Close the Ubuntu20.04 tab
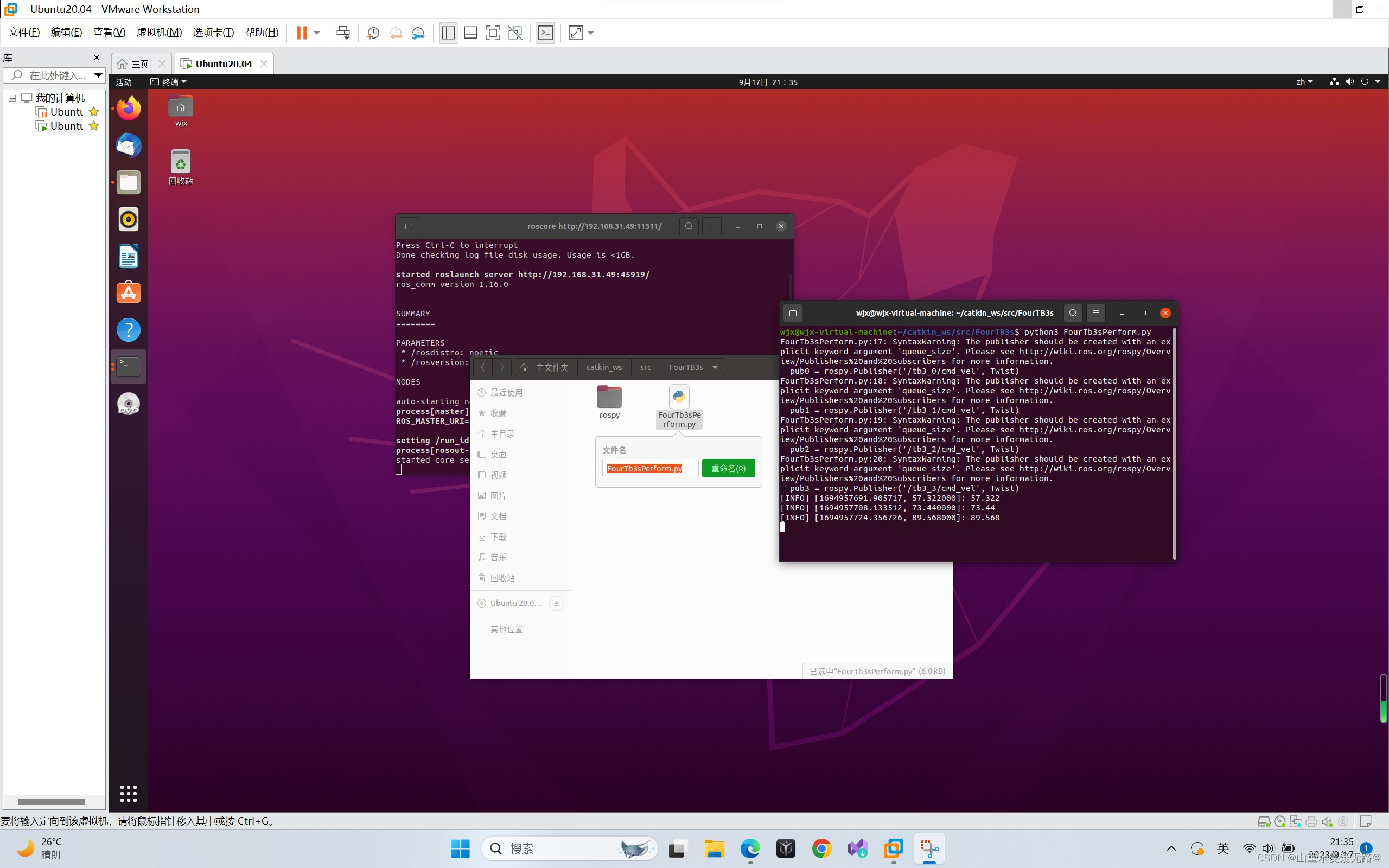The width and height of the screenshot is (1389, 868). point(264,63)
